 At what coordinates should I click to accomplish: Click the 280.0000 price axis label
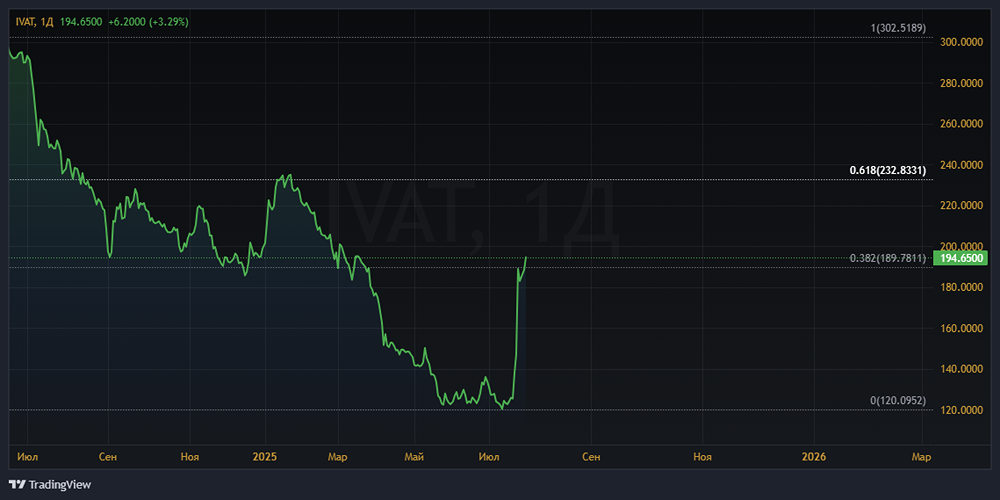click(960, 83)
